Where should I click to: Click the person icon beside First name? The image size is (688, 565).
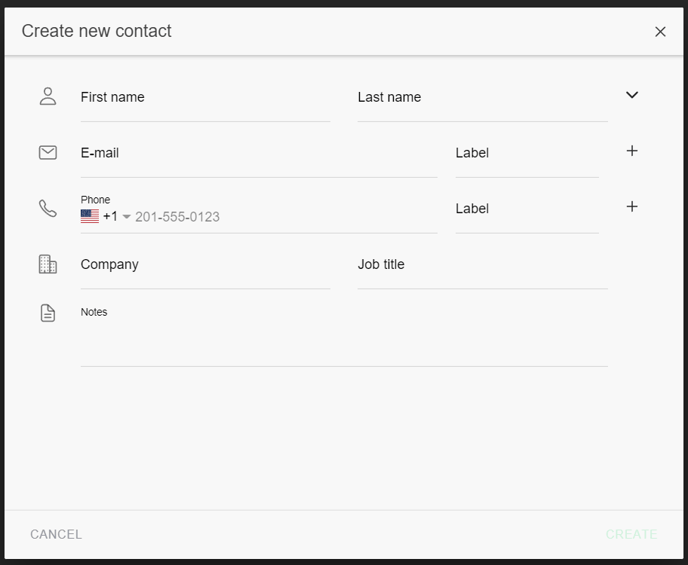coord(48,96)
